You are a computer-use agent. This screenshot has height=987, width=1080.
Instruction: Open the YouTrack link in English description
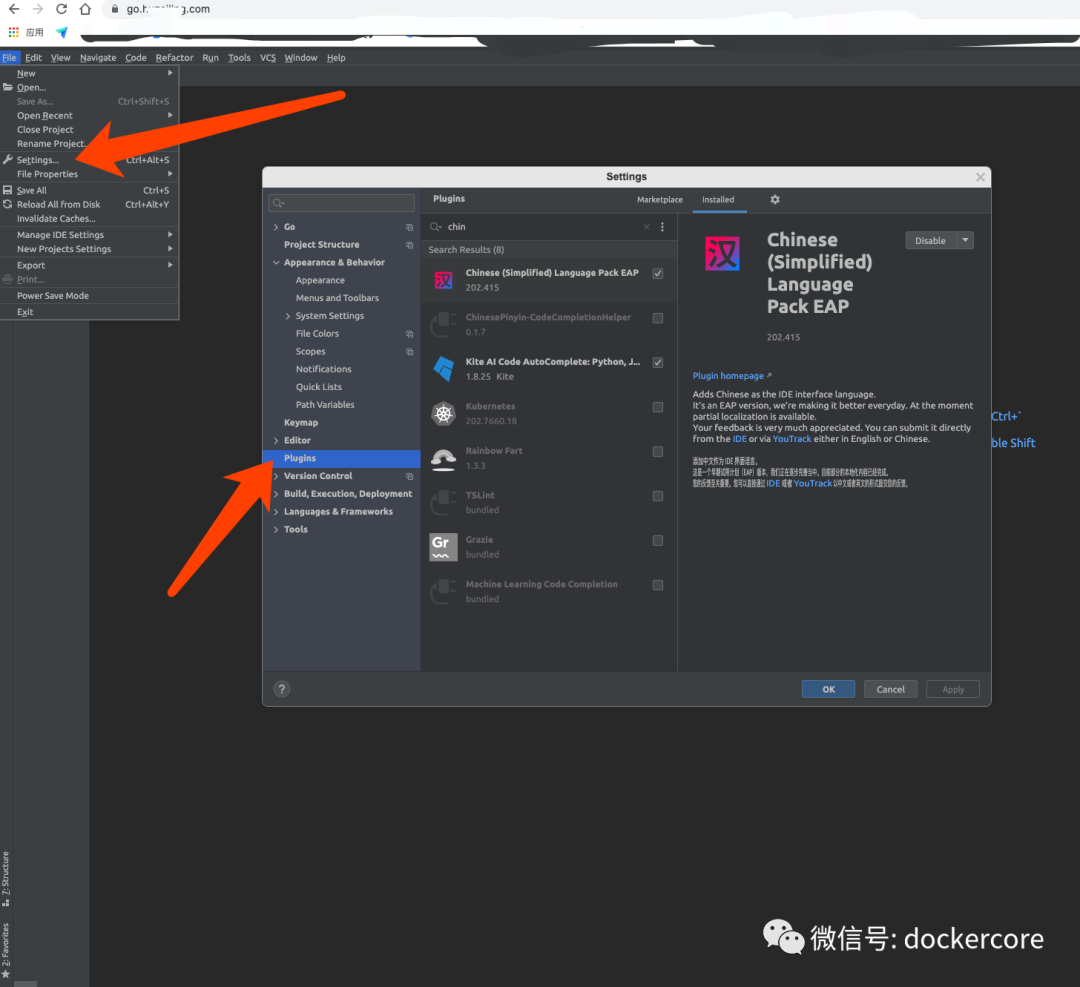point(791,439)
